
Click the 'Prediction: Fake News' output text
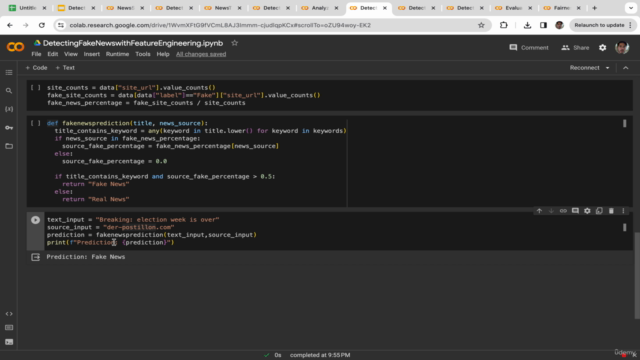(86, 257)
